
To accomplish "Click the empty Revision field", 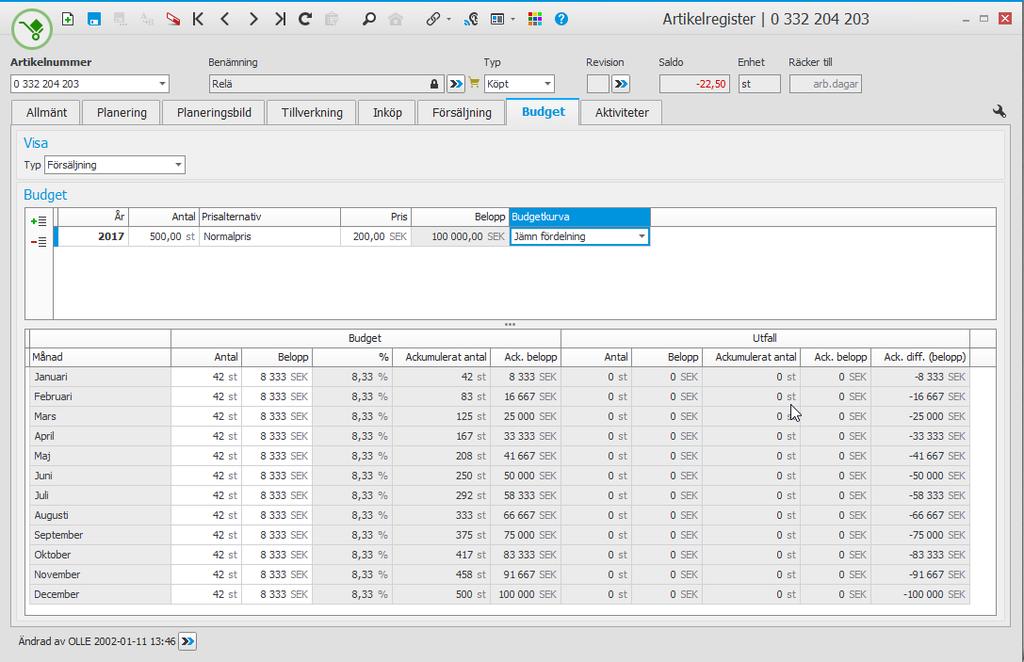I will [x=598, y=84].
